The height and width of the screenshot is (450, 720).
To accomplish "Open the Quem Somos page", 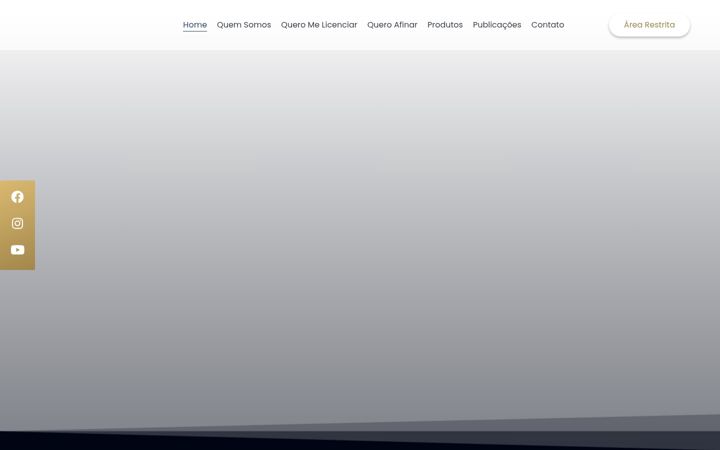I will 244,25.
